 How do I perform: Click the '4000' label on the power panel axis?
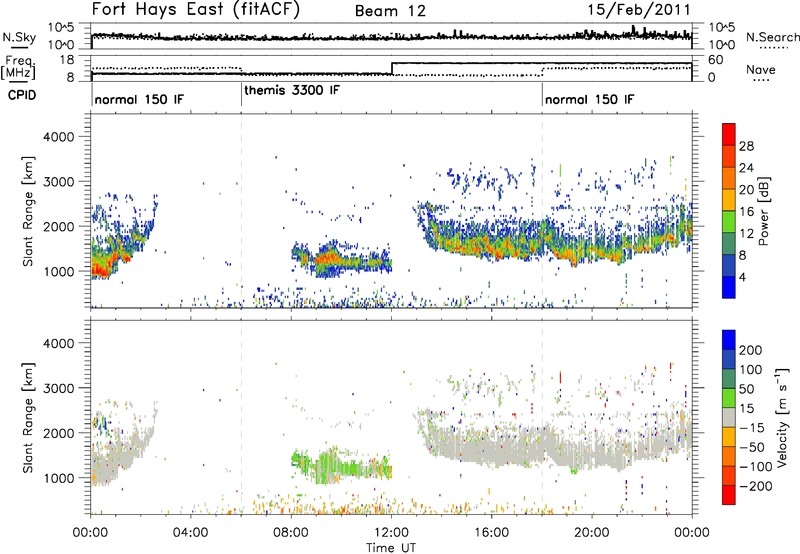(x=58, y=137)
